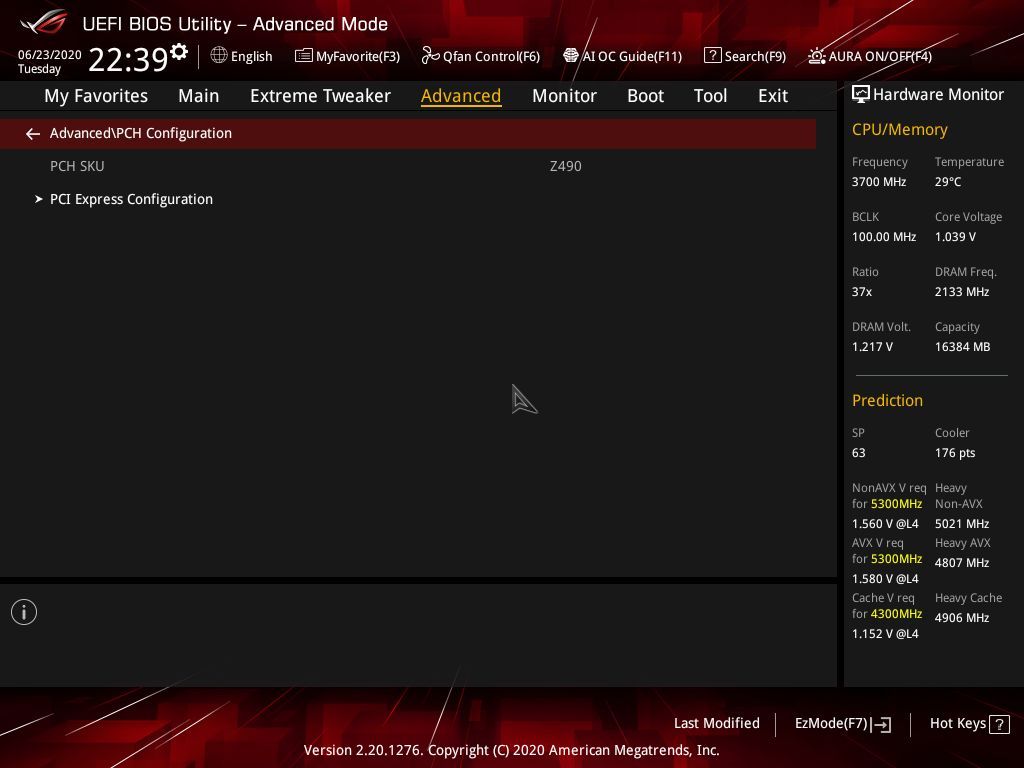This screenshot has width=1024, height=768.
Task: Switch to Monitor tab
Action: click(564, 96)
